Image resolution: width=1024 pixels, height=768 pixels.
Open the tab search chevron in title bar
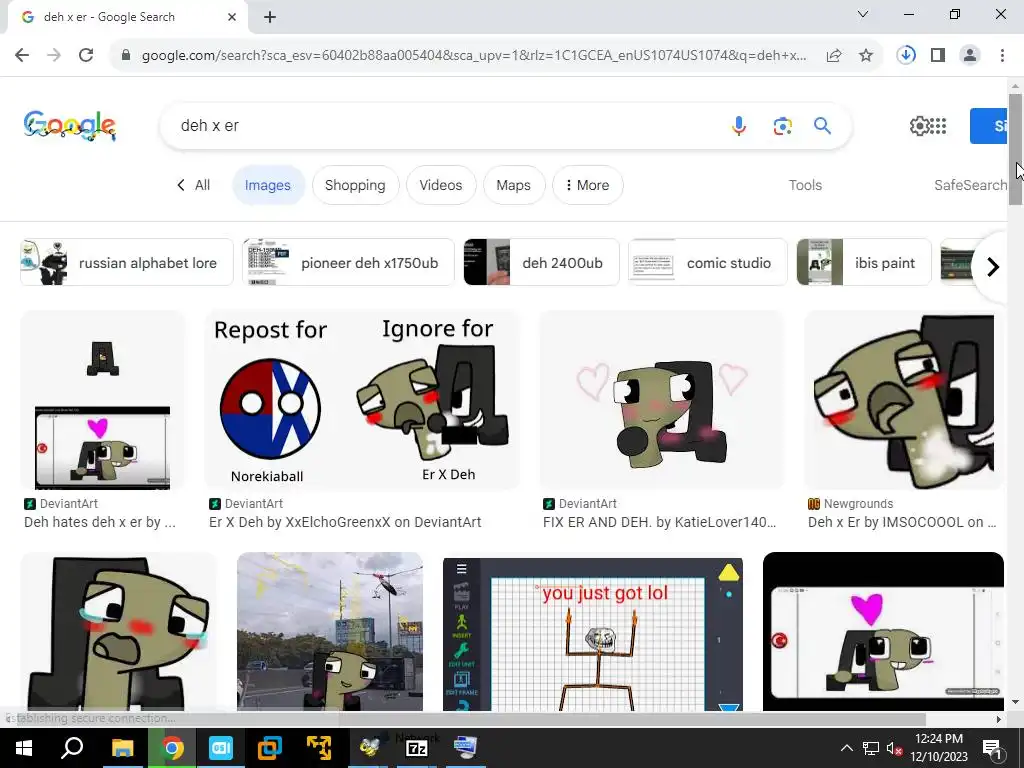(863, 14)
